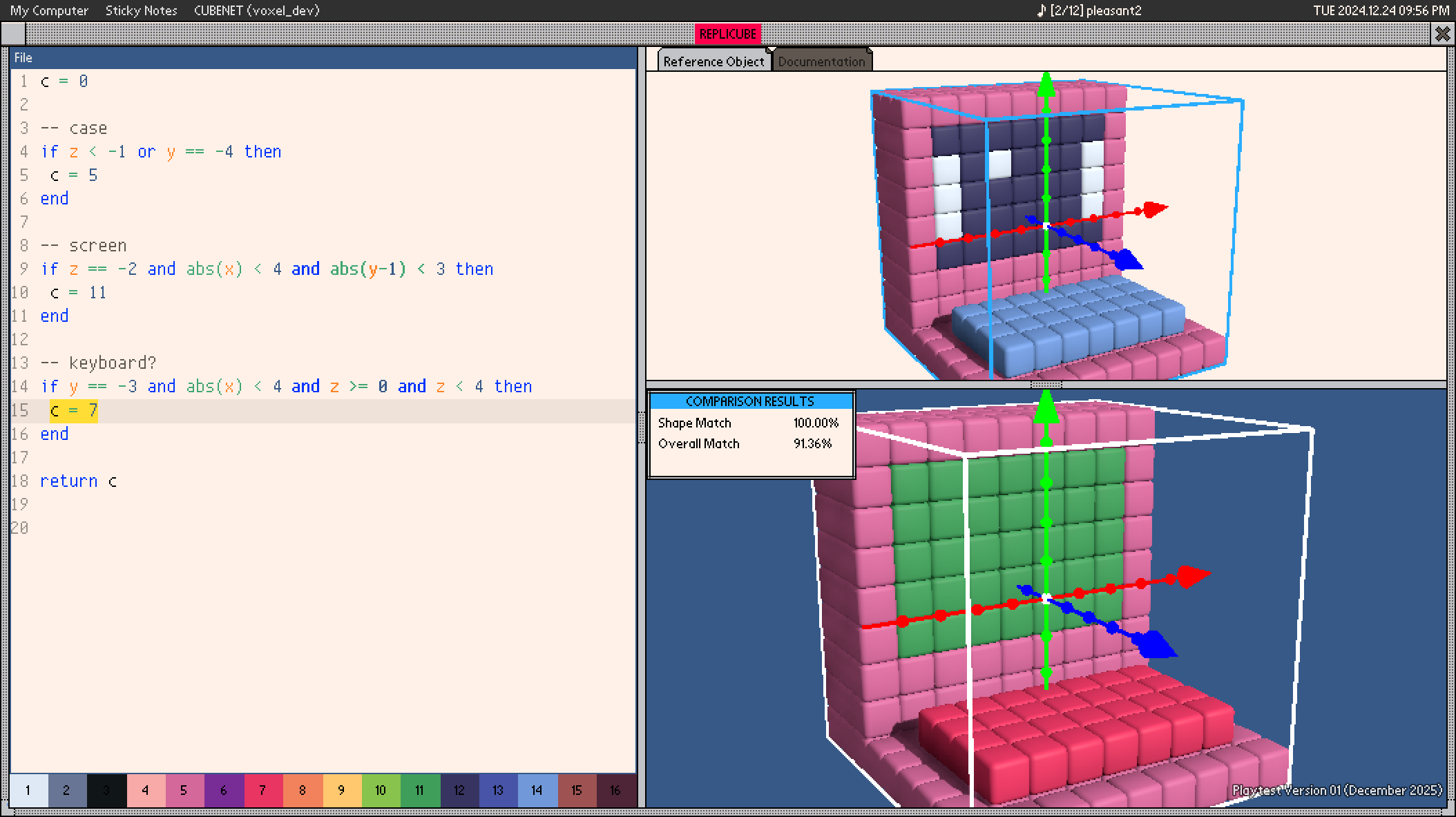Choose red color swatch 7
1456x817 pixels.
coord(262,790)
